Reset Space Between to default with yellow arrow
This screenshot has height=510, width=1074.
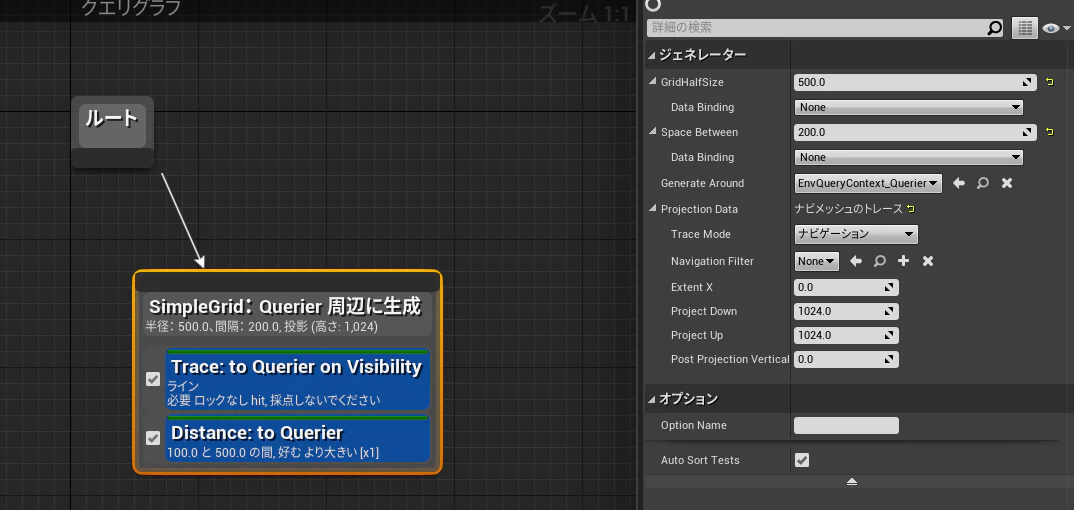coord(1049,132)
